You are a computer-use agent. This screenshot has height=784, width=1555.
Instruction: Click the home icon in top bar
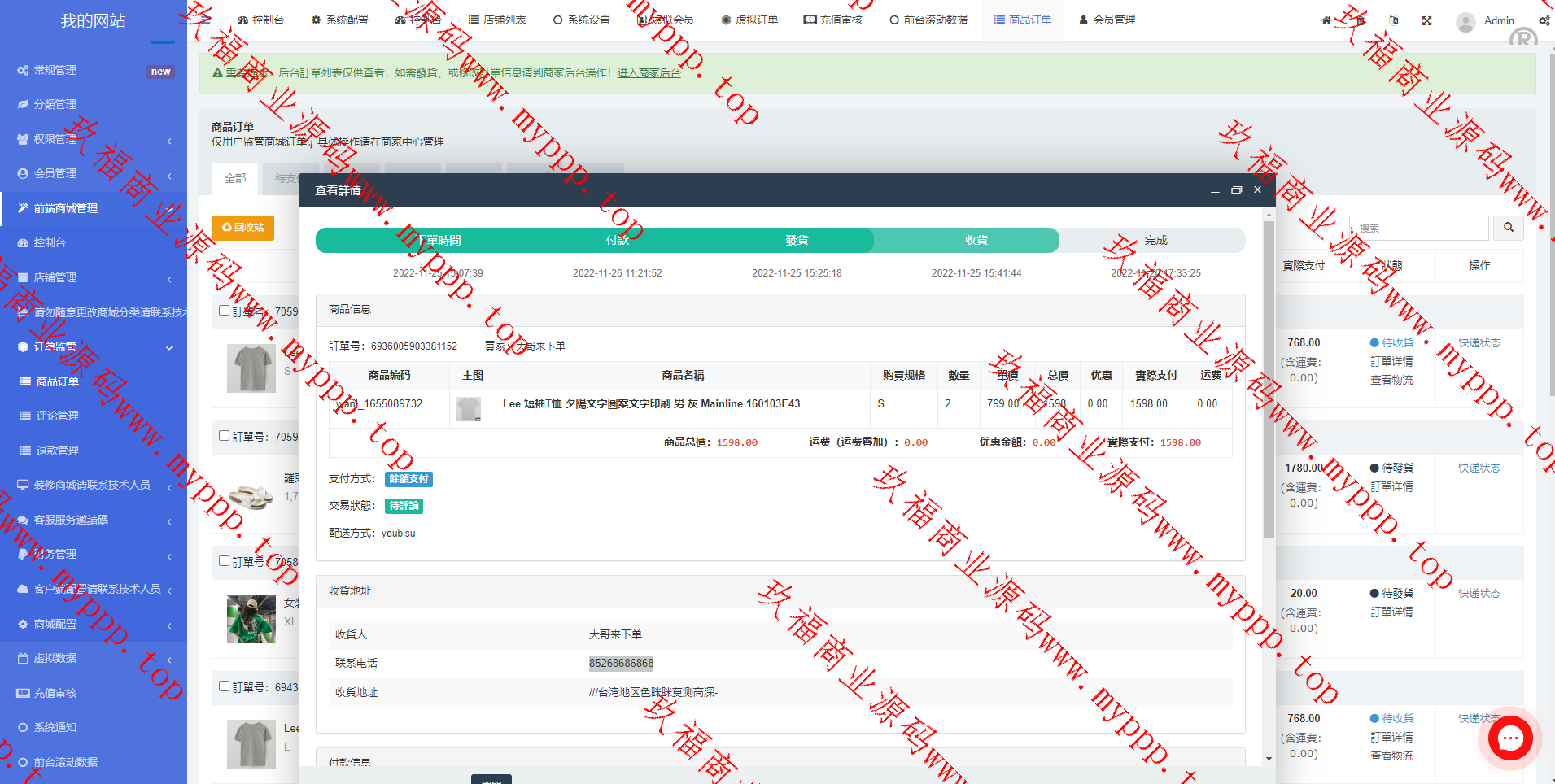[x=1326, y=20]
